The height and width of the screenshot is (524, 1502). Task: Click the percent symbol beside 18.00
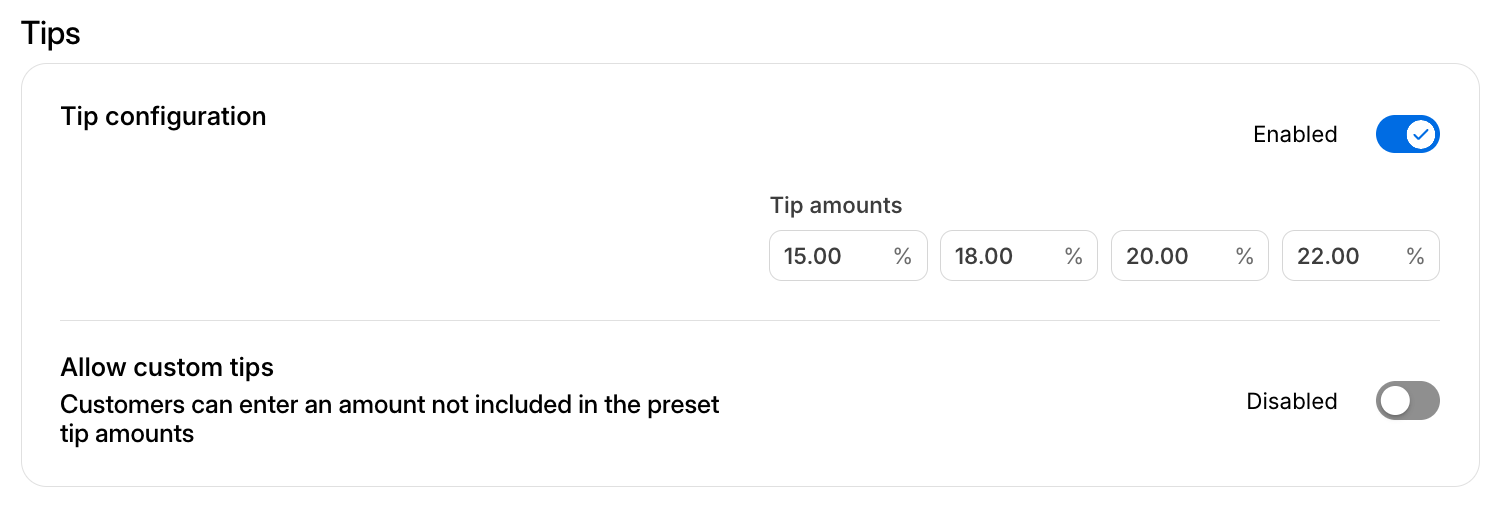(1074, 256)
